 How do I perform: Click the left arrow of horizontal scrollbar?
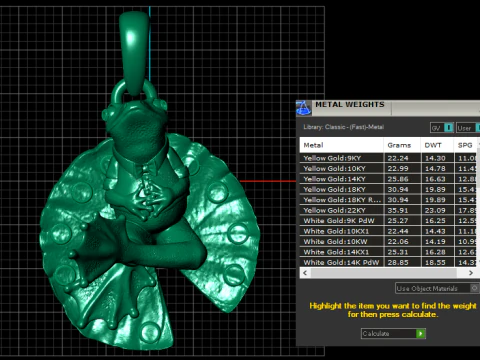(305, 273)
